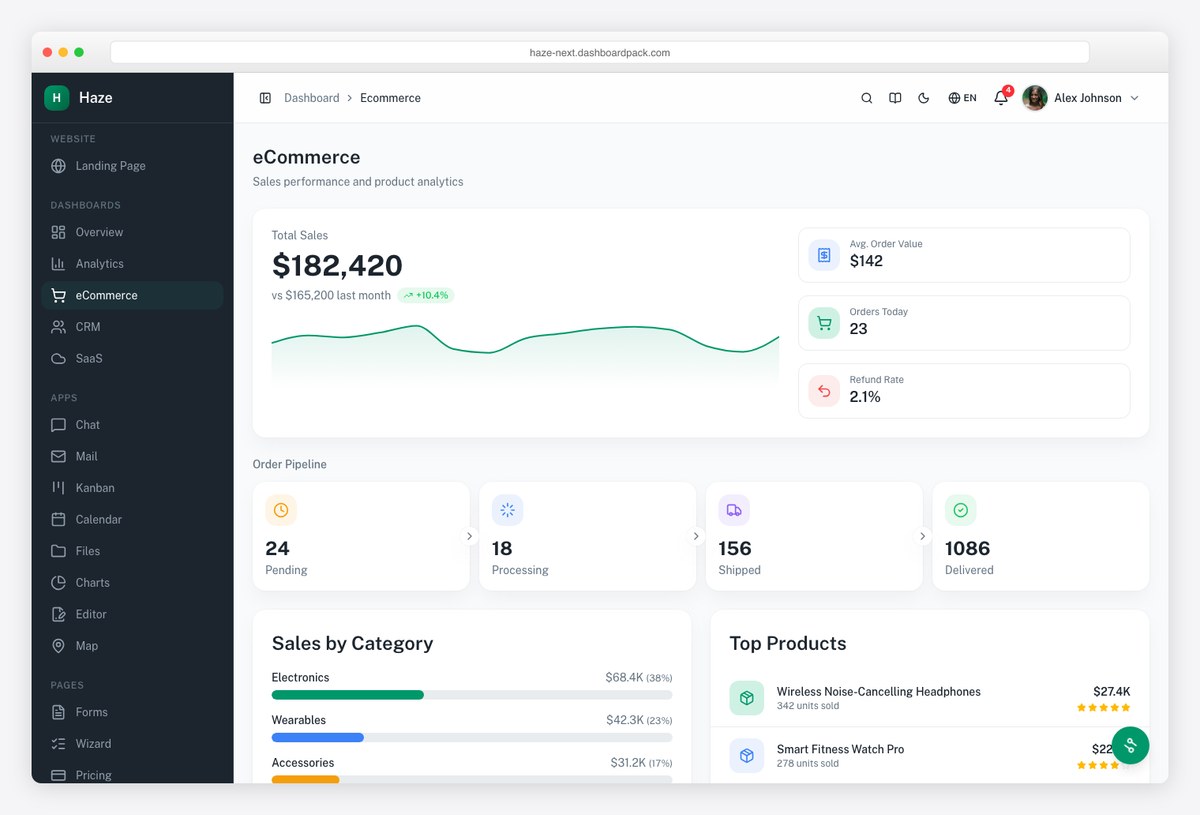Open the Mail app

coord(132,456)
